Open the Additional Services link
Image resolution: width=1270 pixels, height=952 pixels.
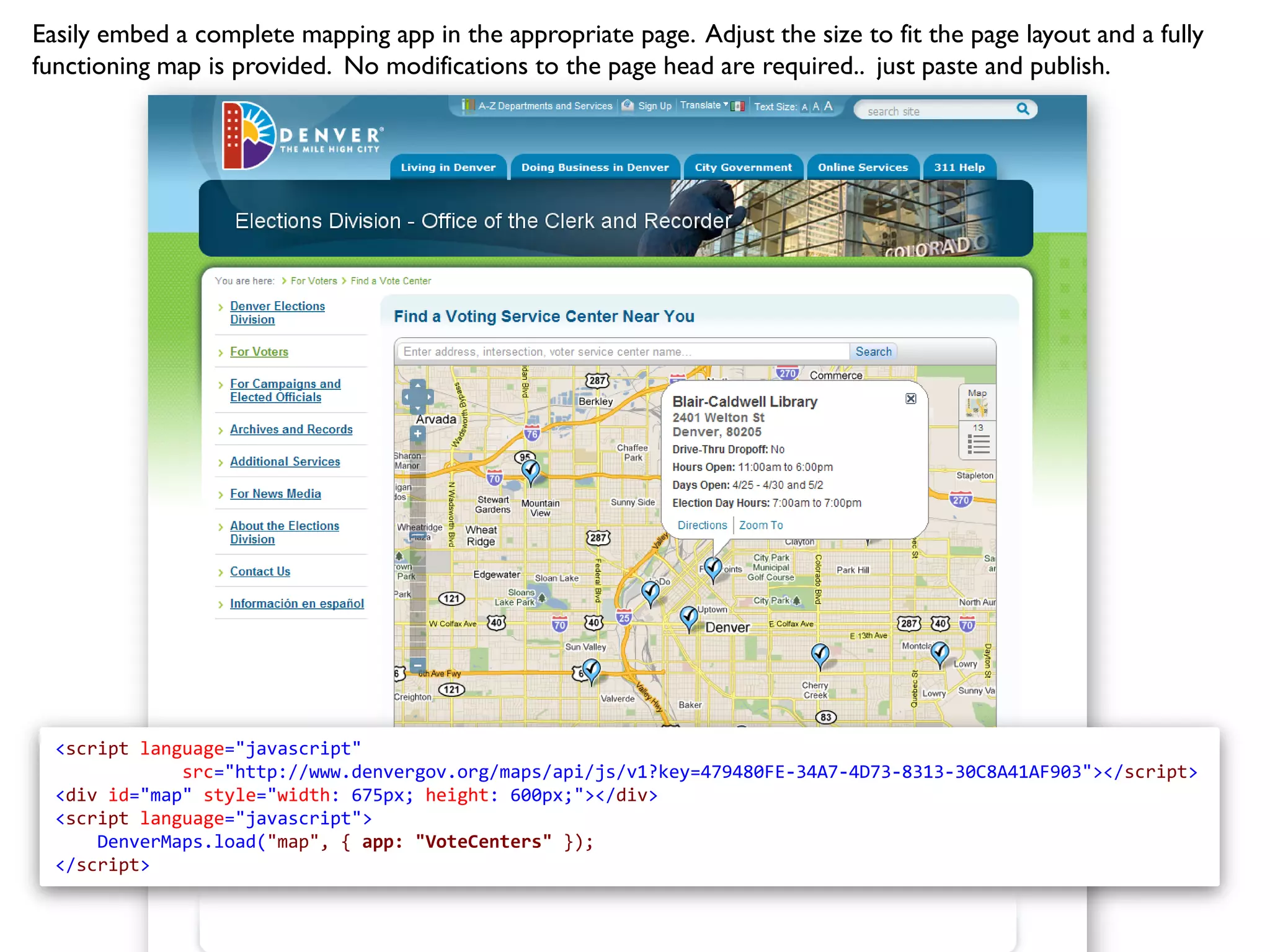click(285, 462)
